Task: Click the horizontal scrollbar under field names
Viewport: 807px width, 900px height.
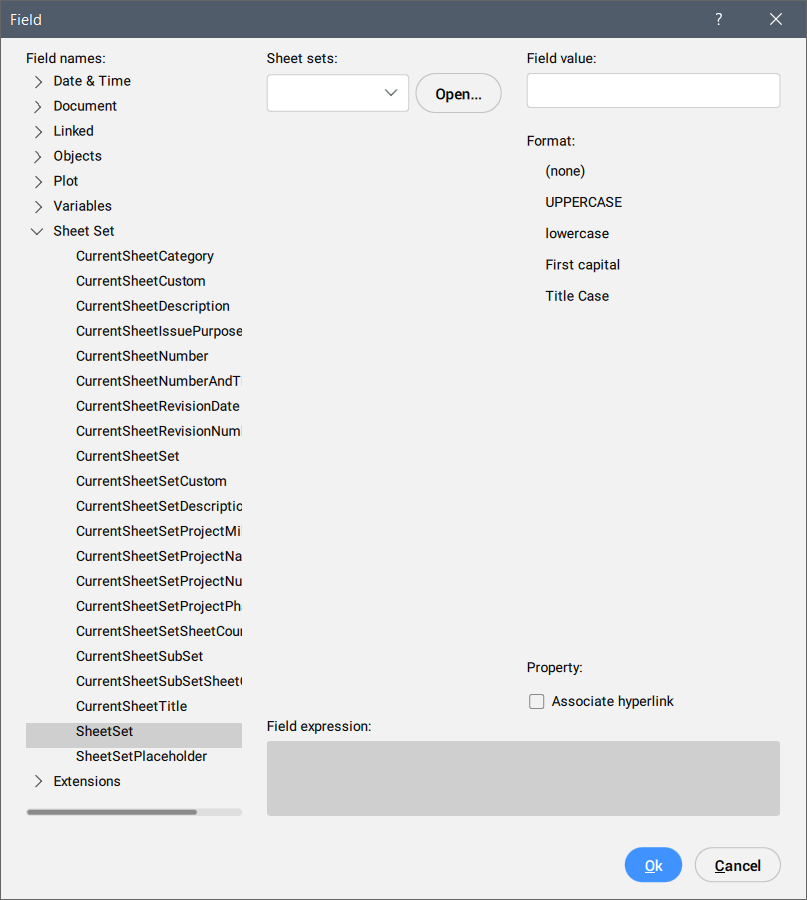Action: coord(112,812)
